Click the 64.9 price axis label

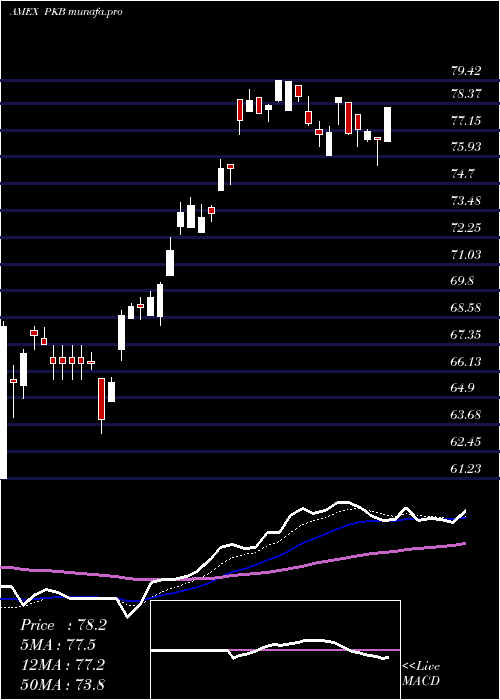[x=463, y=388]
